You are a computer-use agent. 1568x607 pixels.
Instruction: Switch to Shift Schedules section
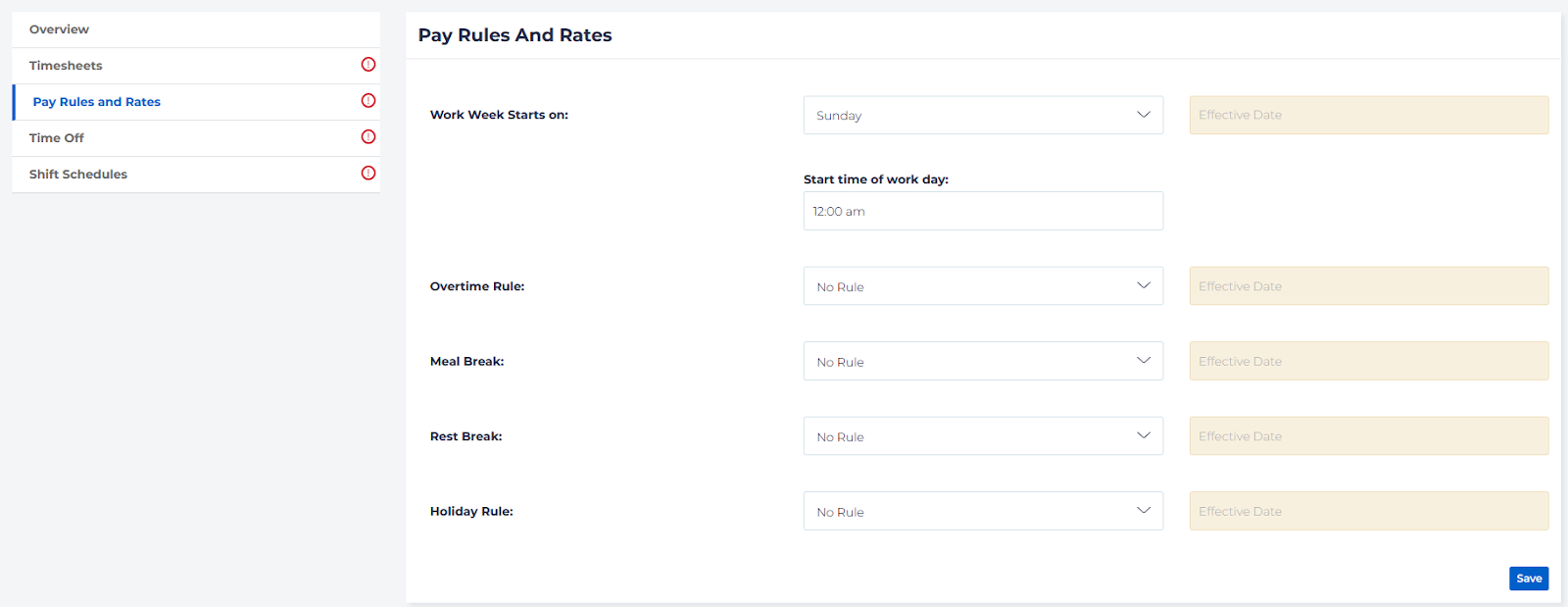tap(78, 175)
